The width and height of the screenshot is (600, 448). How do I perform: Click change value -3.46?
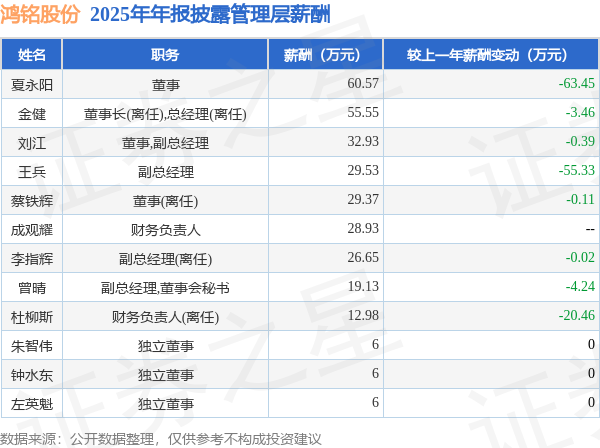pyautogui.click(x=580, y=112)
